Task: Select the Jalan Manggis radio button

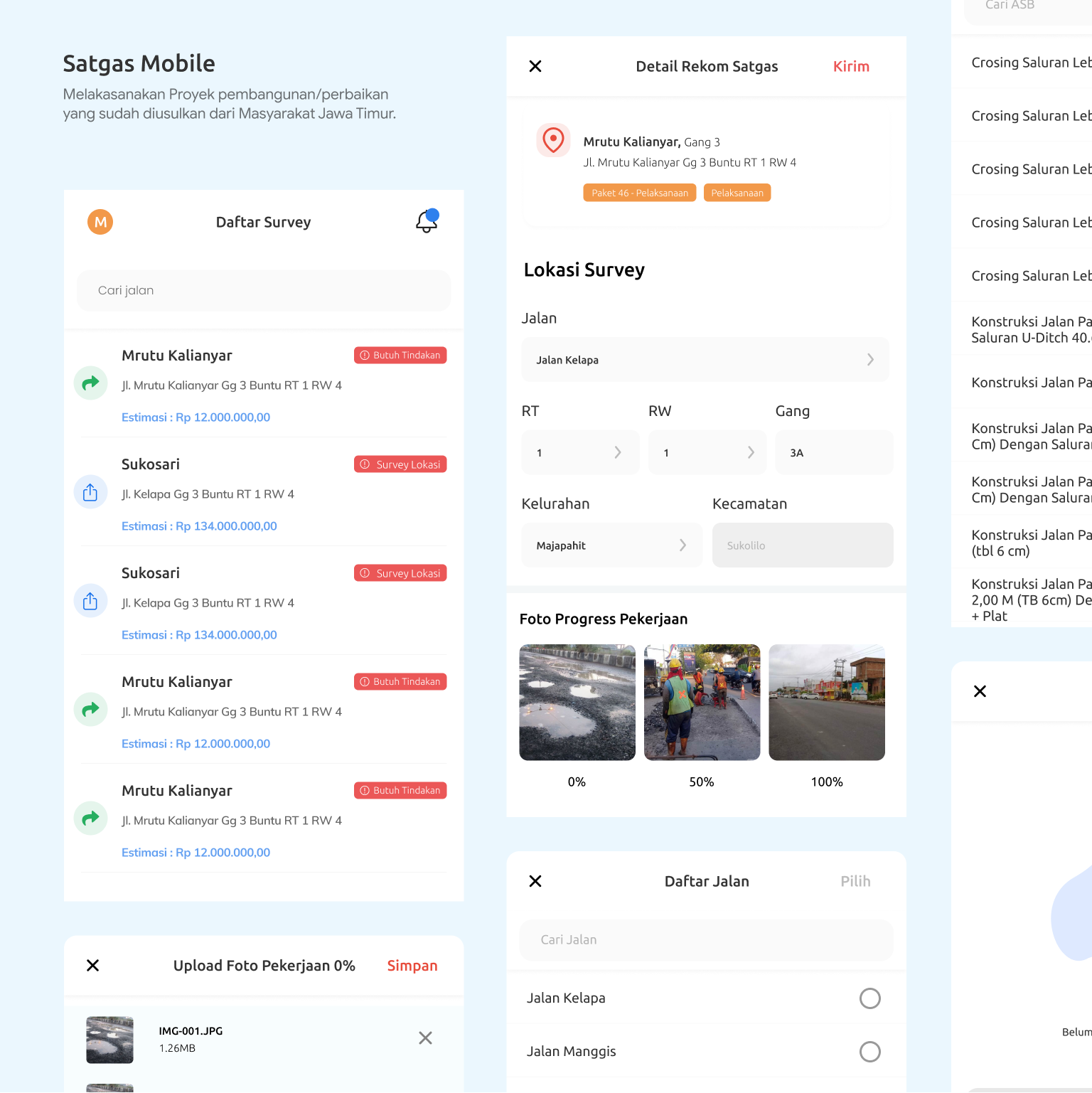Action: (x=869, y=1052)
